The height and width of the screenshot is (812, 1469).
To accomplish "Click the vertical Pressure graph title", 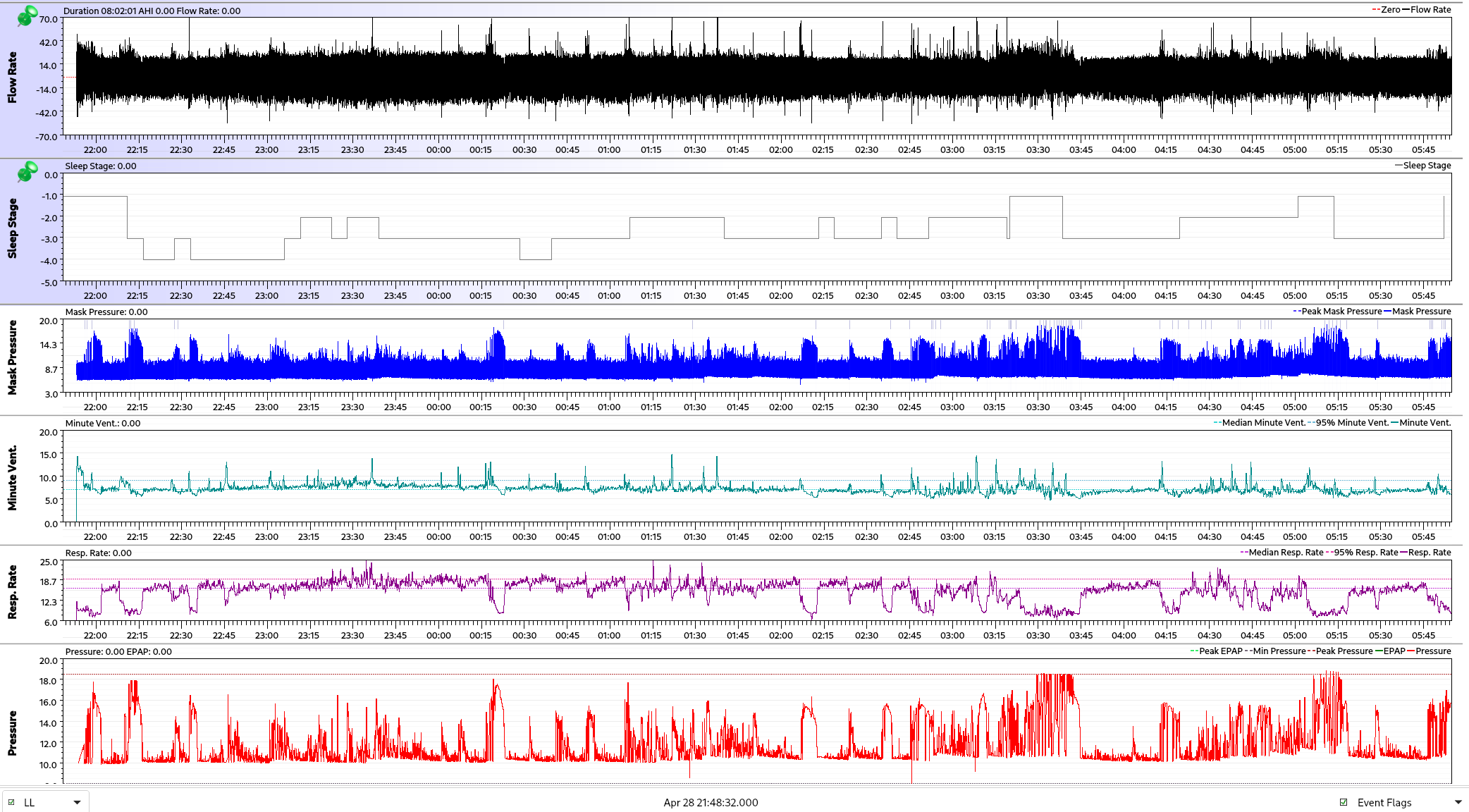I will click(12, 733).
